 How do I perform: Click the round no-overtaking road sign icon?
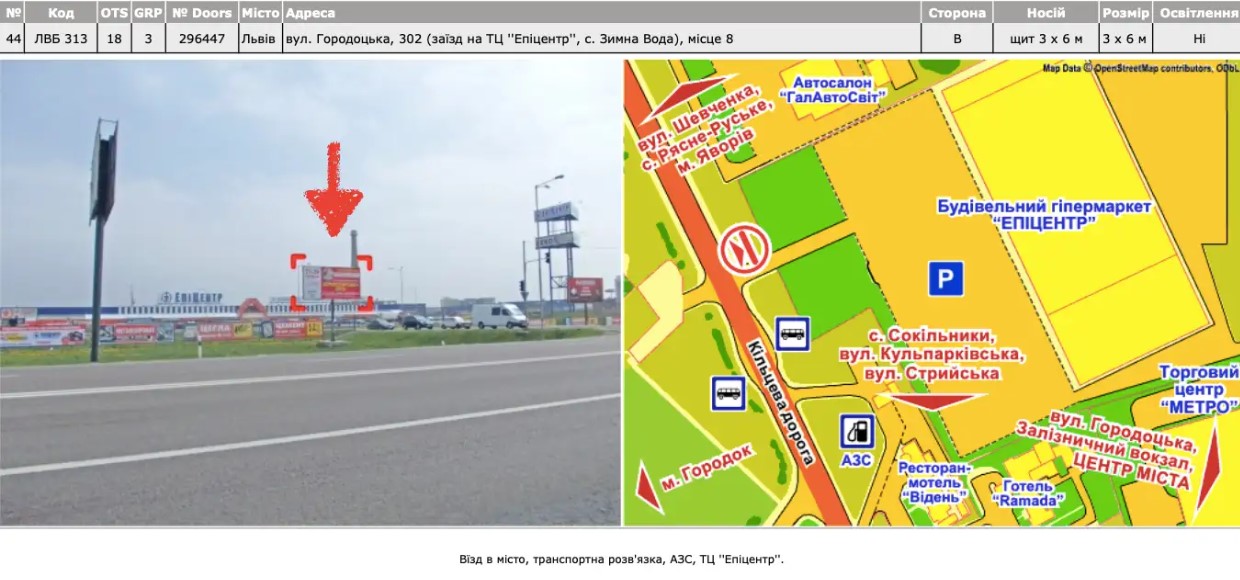tap(744, 248)
